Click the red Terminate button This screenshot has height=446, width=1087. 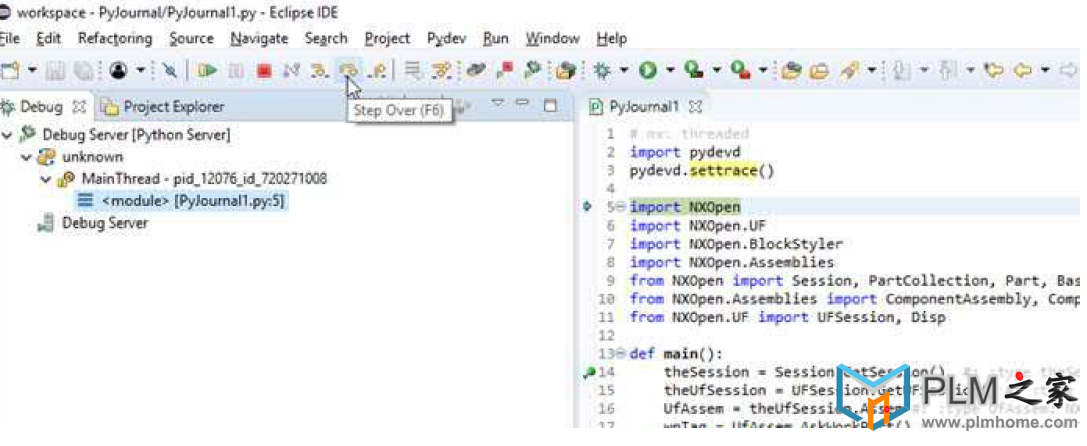click(263, 69)
